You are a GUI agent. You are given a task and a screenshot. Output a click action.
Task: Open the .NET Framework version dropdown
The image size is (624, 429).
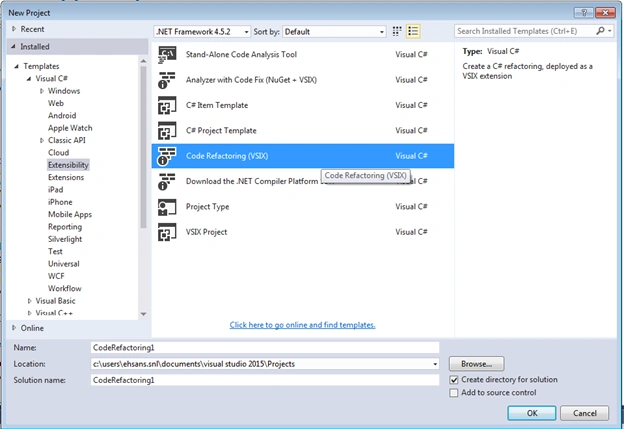(202, 31)
